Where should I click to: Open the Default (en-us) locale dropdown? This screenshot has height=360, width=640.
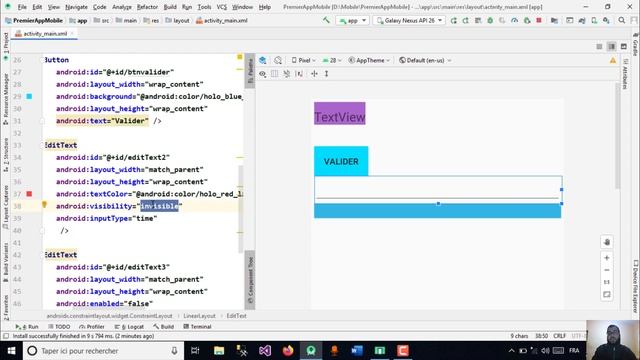coord(425,60)
